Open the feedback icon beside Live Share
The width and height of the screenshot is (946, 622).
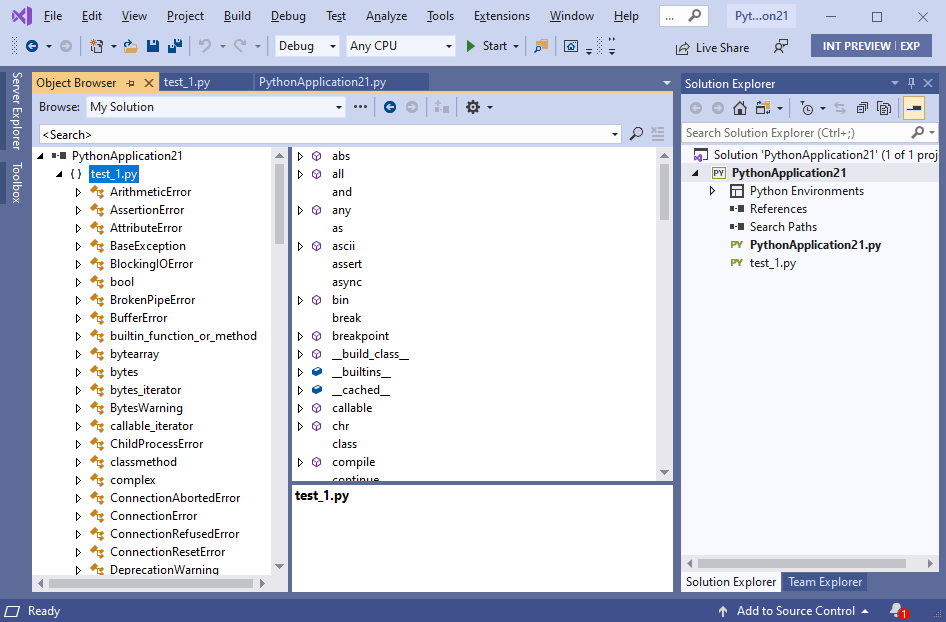[781, 46]
